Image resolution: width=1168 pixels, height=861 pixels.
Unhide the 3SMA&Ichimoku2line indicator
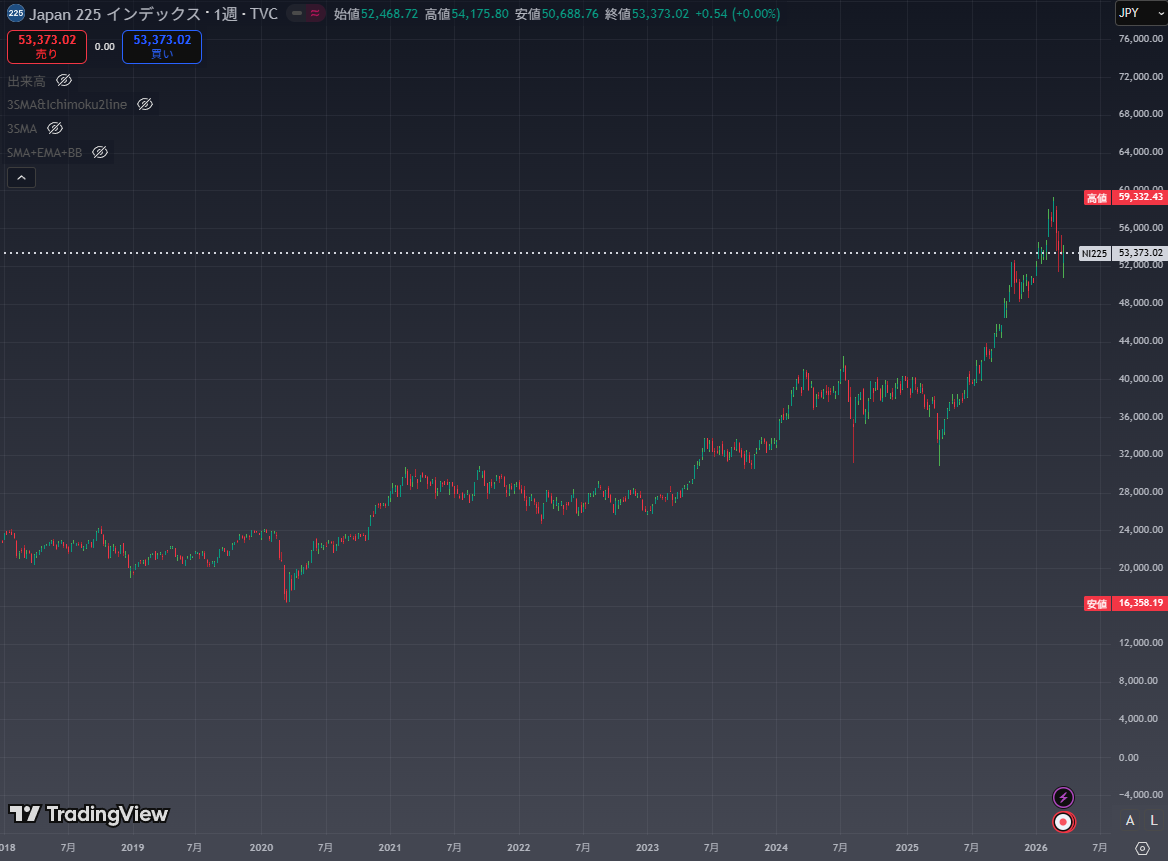pos(145,104)
